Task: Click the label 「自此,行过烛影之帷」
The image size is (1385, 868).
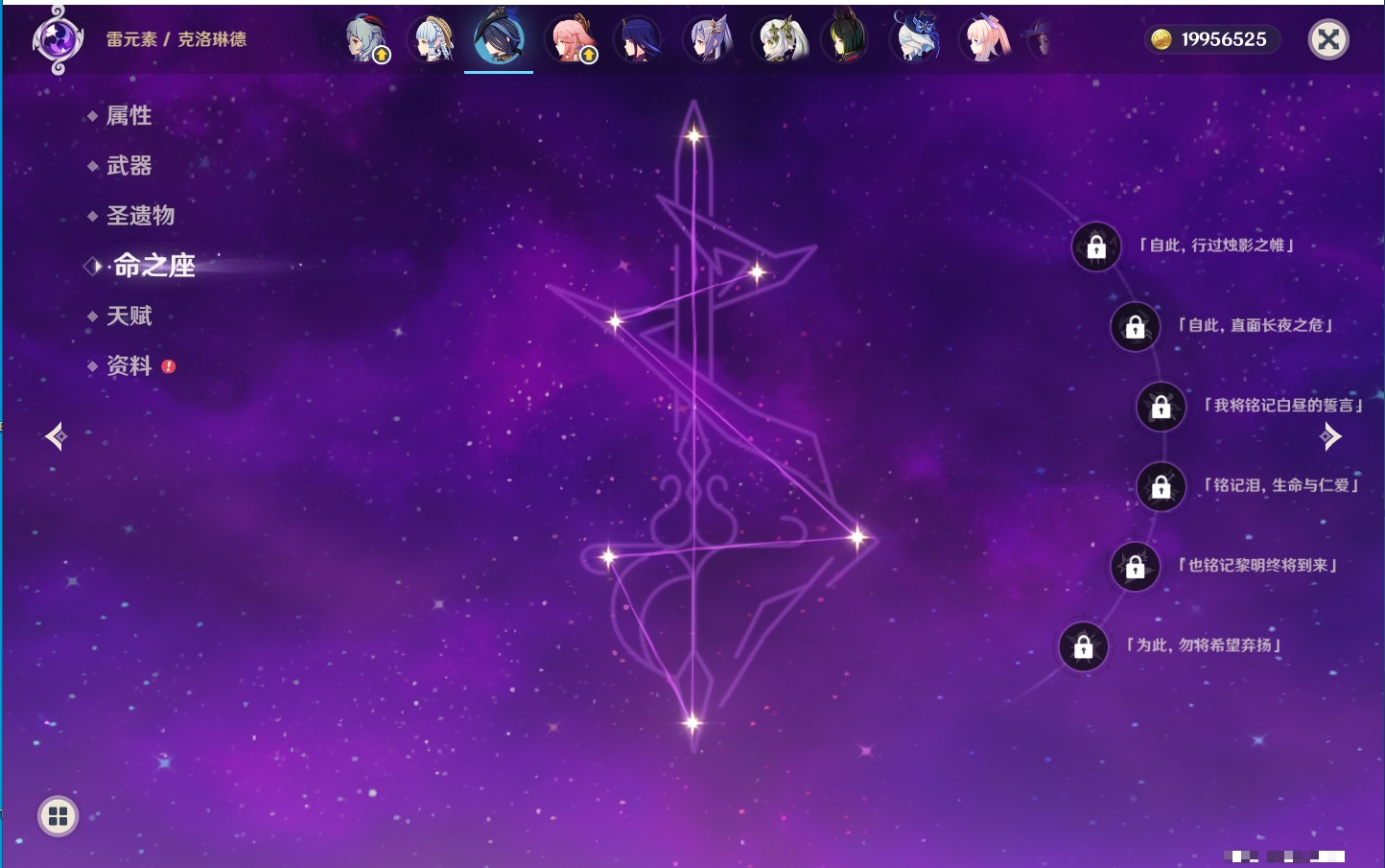Action: click(1216, 246)
